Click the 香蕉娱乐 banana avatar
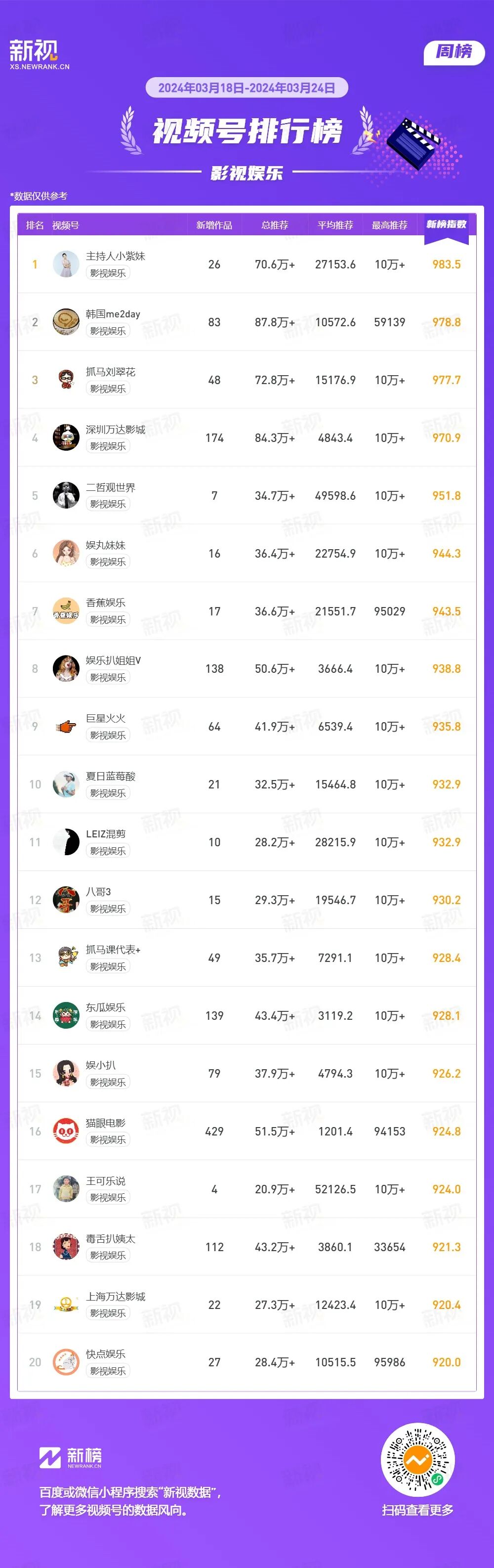Screen dimensions: 494x1568 (66, 611)
